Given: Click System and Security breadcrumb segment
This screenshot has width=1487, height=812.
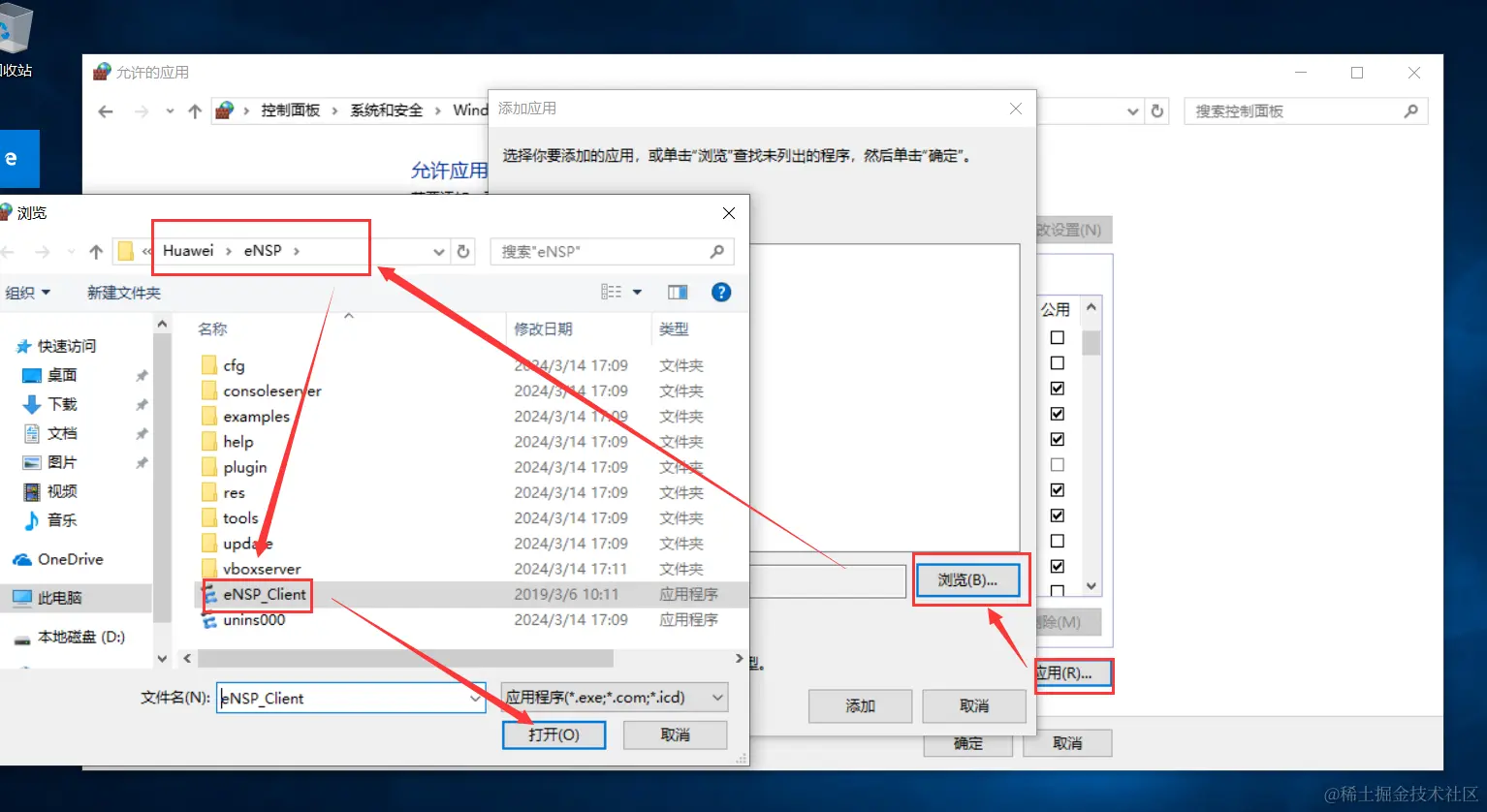Looking at the screenshot, I should pos(386,110).
